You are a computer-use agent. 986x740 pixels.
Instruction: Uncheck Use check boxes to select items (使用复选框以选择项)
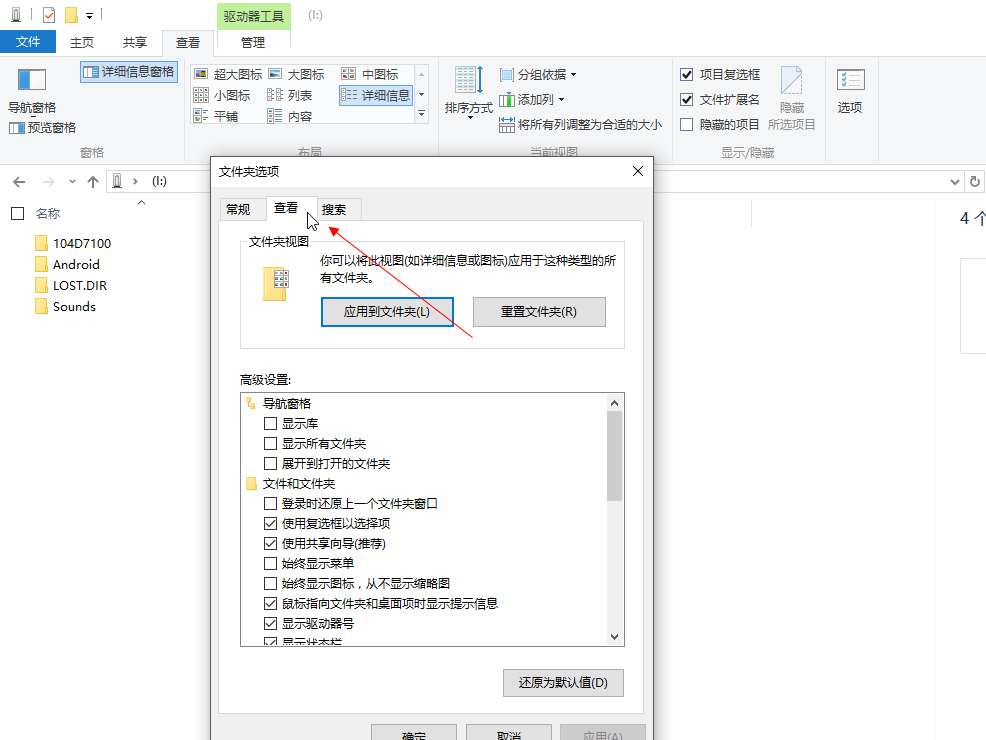(x=270, y=523)
